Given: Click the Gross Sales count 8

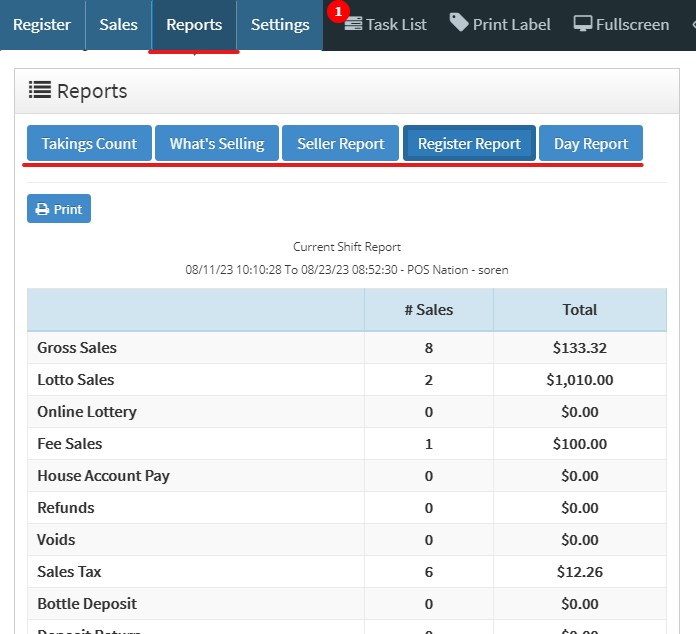Looking at the screenshot, I should (x=429, y=348).
